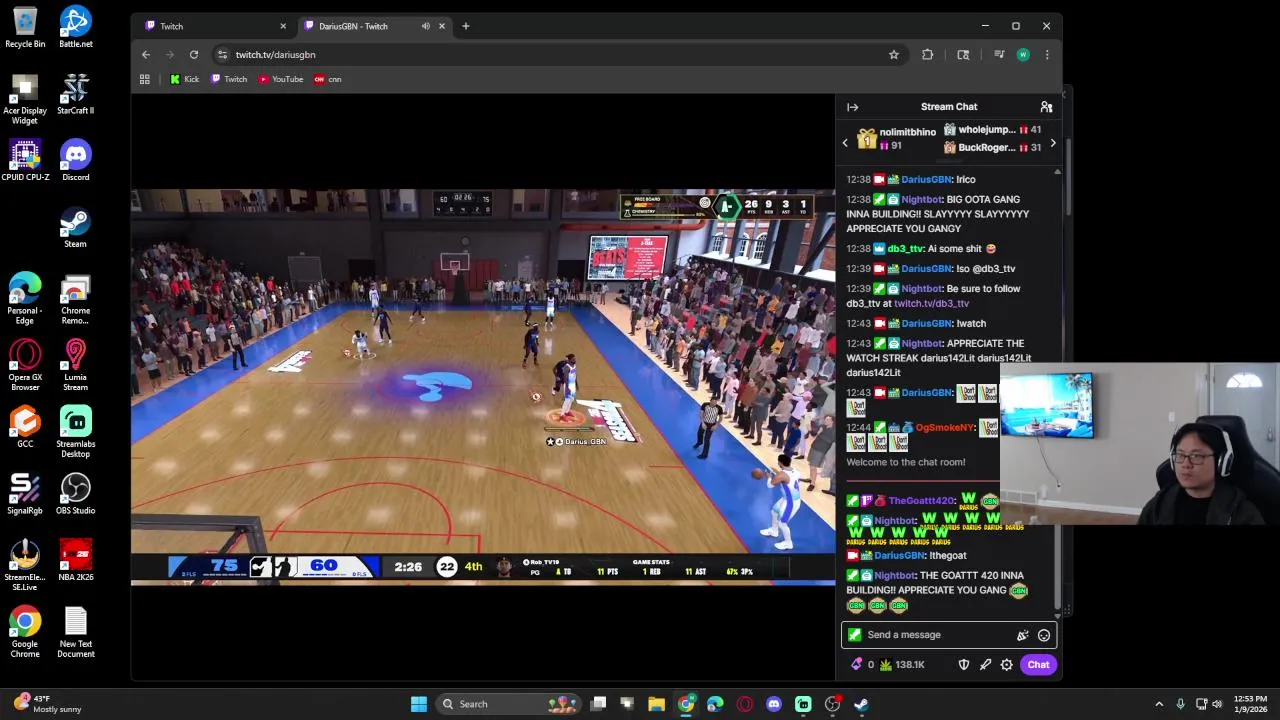Open the Windows Start menu
The height and width of the screenshot is (720, 1280).
(x=419, y=704)
